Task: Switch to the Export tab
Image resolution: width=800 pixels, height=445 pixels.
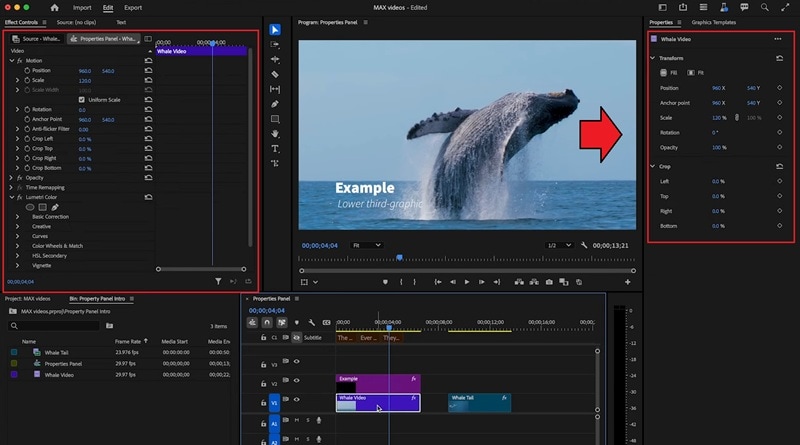Action: click(x=133, y=7)
